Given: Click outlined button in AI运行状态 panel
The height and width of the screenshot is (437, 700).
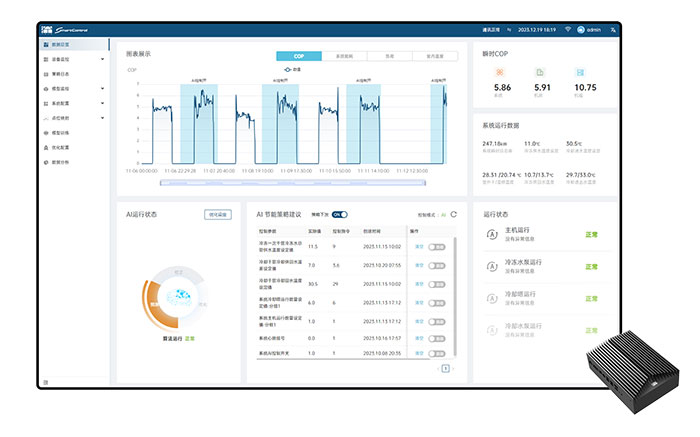Looking at the screenshot, I should (x=218, y=215).
